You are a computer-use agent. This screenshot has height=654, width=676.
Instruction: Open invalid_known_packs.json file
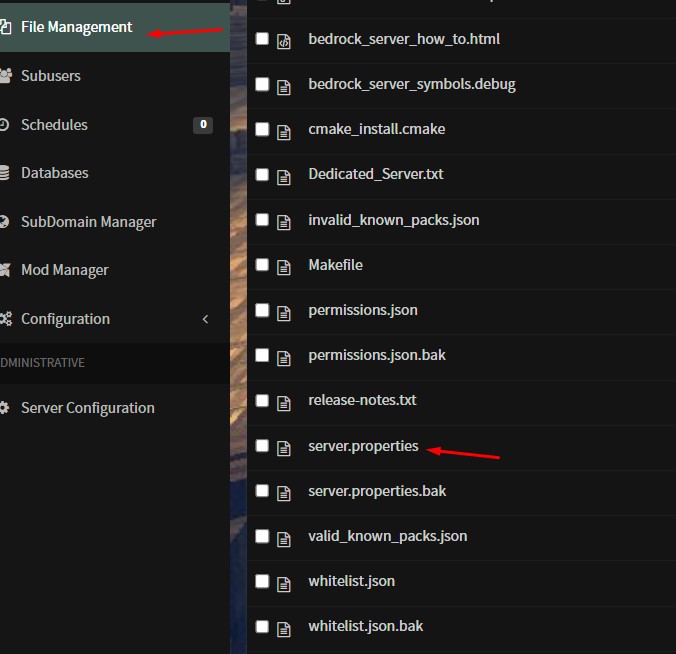coord(394,220)
